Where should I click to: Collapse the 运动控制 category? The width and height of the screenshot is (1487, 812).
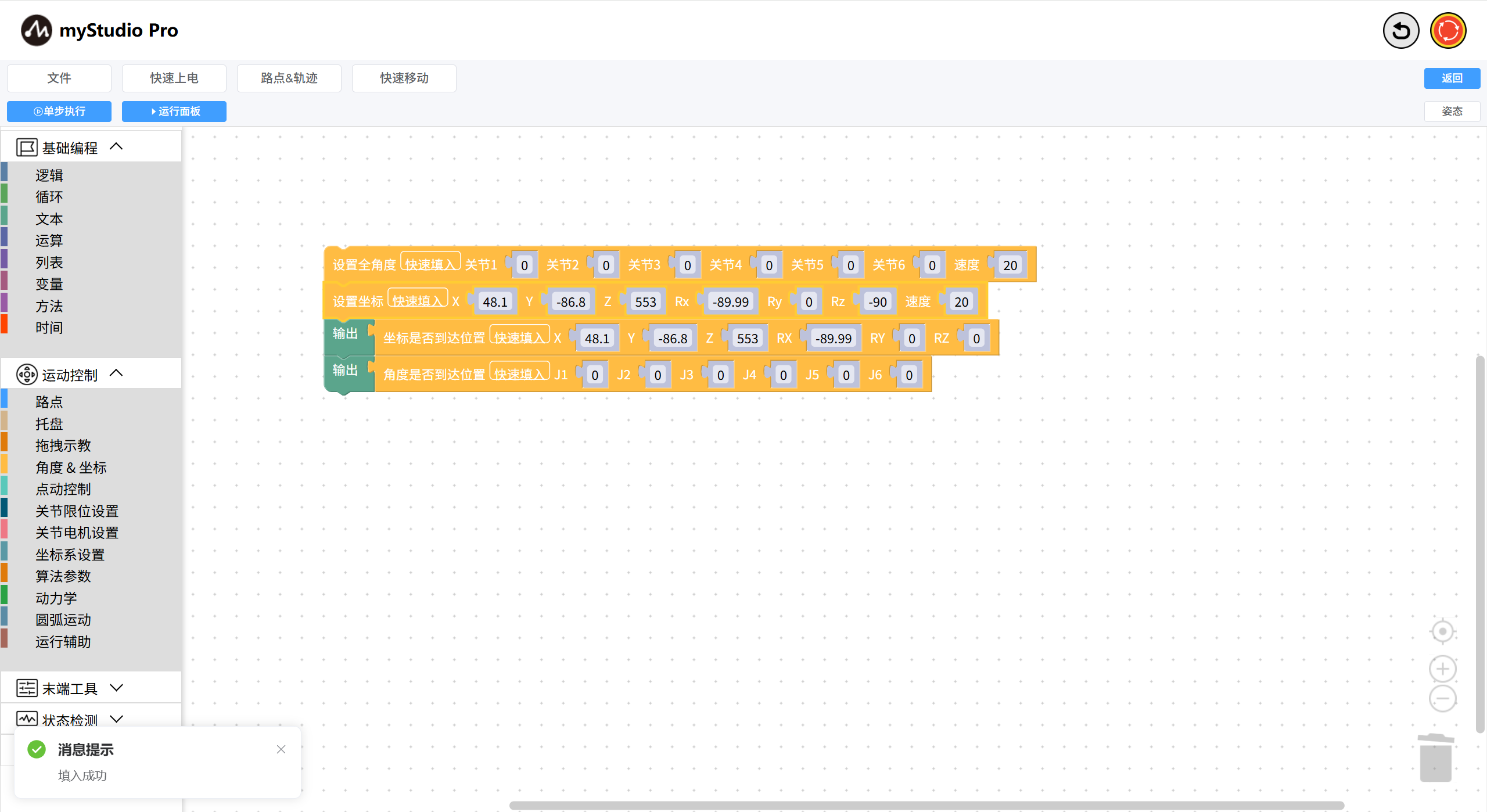(x=116, y=373)
